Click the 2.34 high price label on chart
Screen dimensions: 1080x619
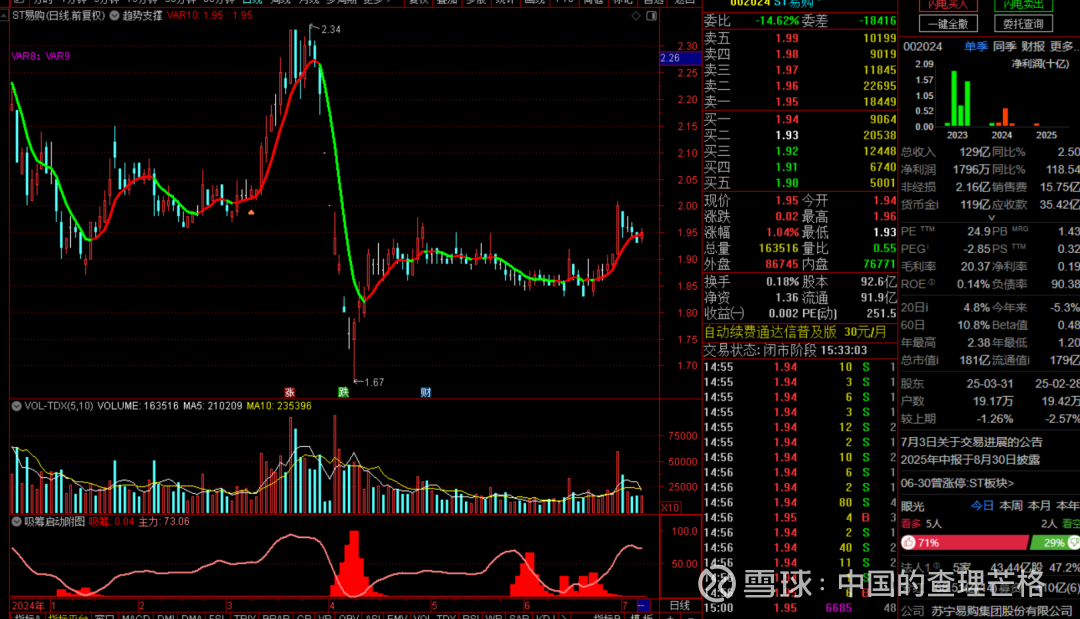[x=331, y=30]
